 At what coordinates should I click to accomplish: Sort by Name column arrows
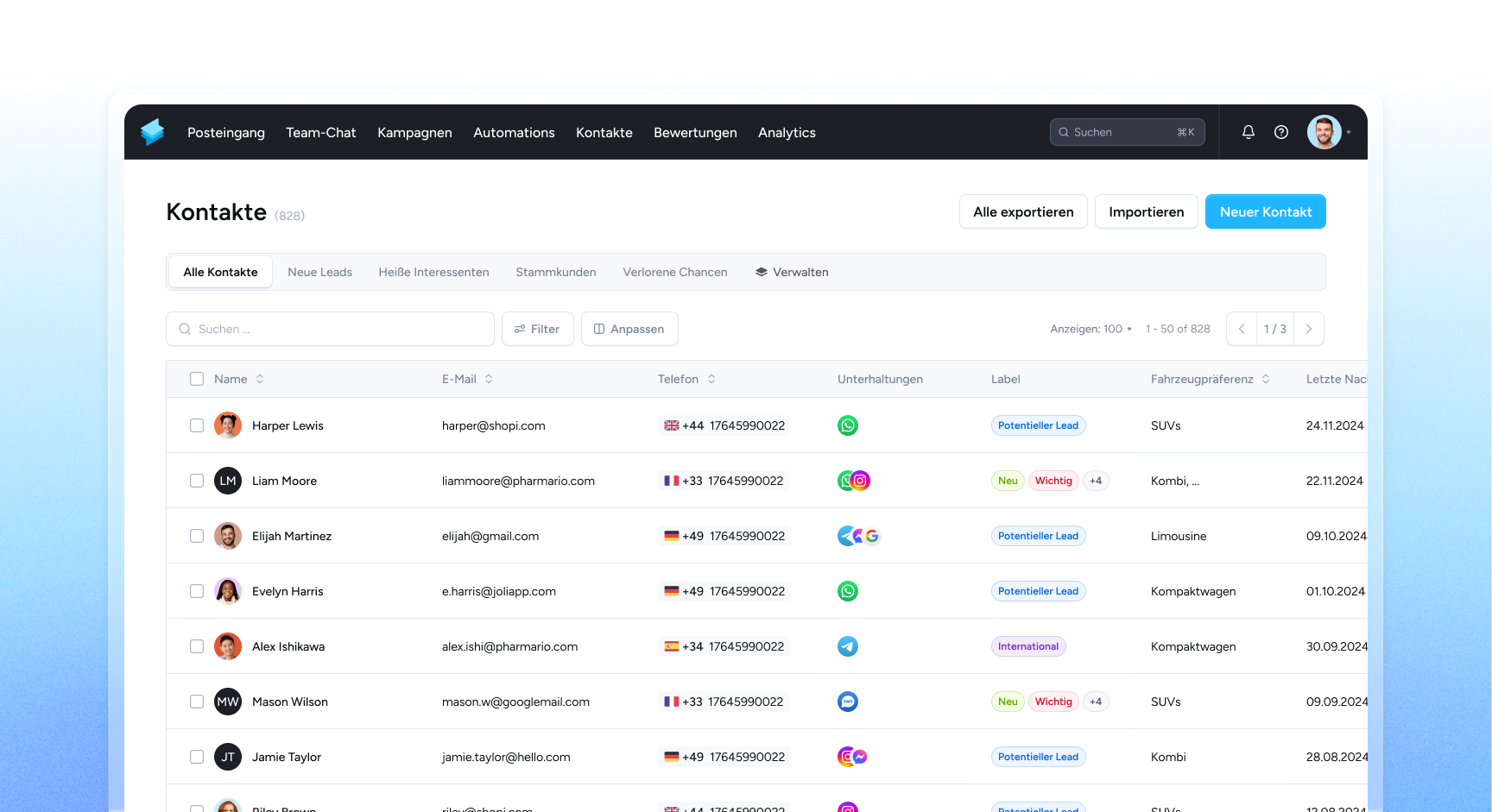[260, 379]
